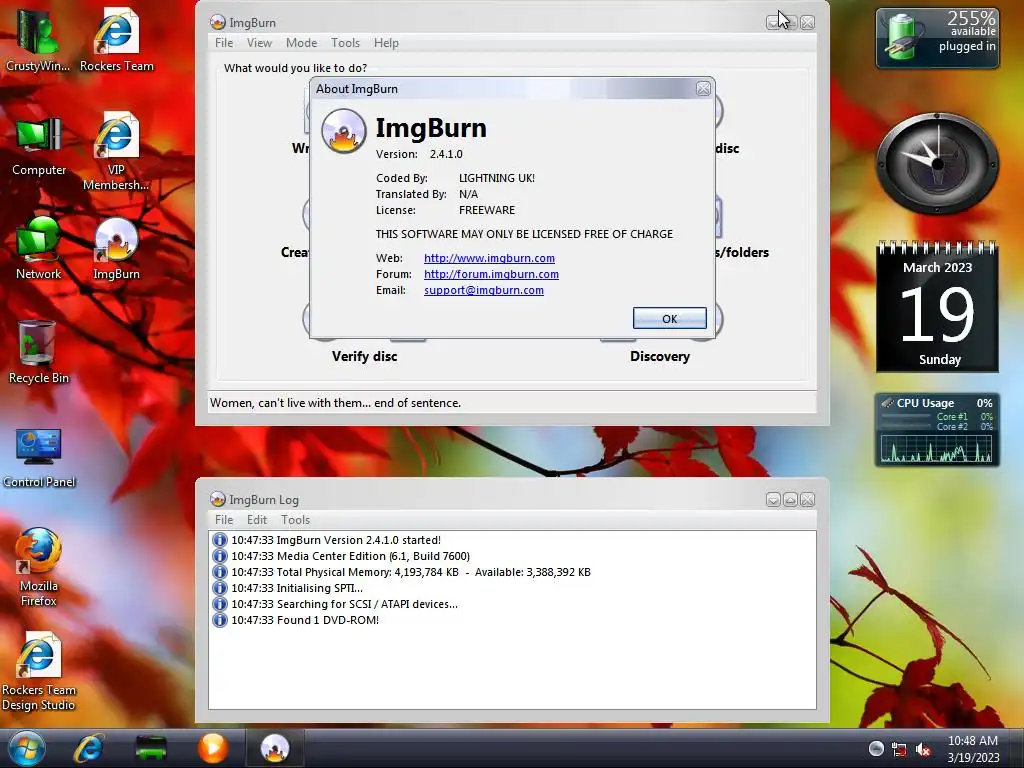Click the battery gadget on the sidebar
This screenshot has height=768, width=1024.
[x=937, y=37]
